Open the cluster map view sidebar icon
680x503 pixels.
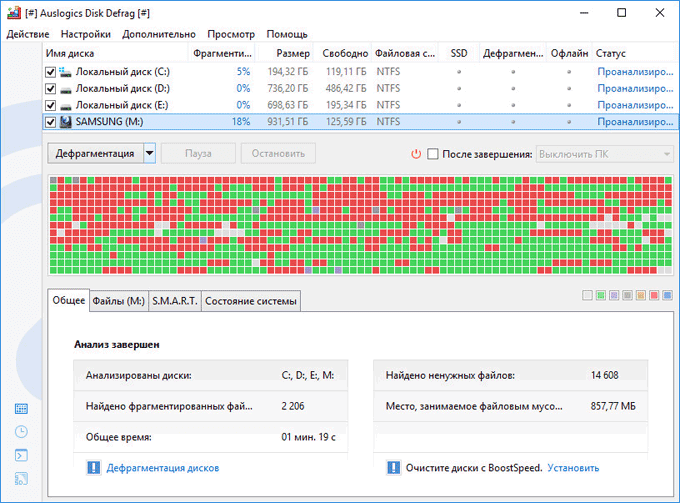pyautogui.click(x=21, y=408)
